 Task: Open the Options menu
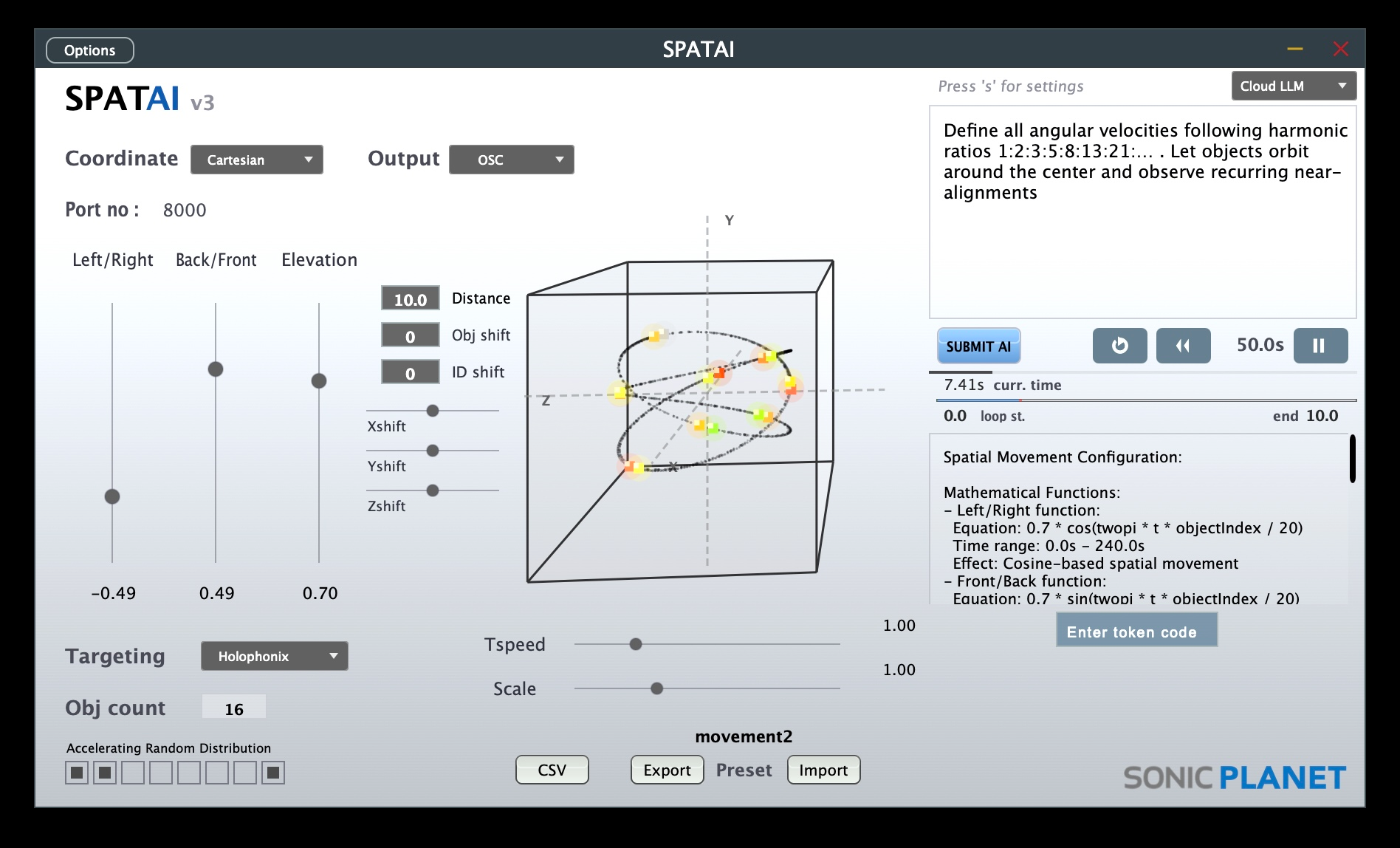[x=90, y=50]
